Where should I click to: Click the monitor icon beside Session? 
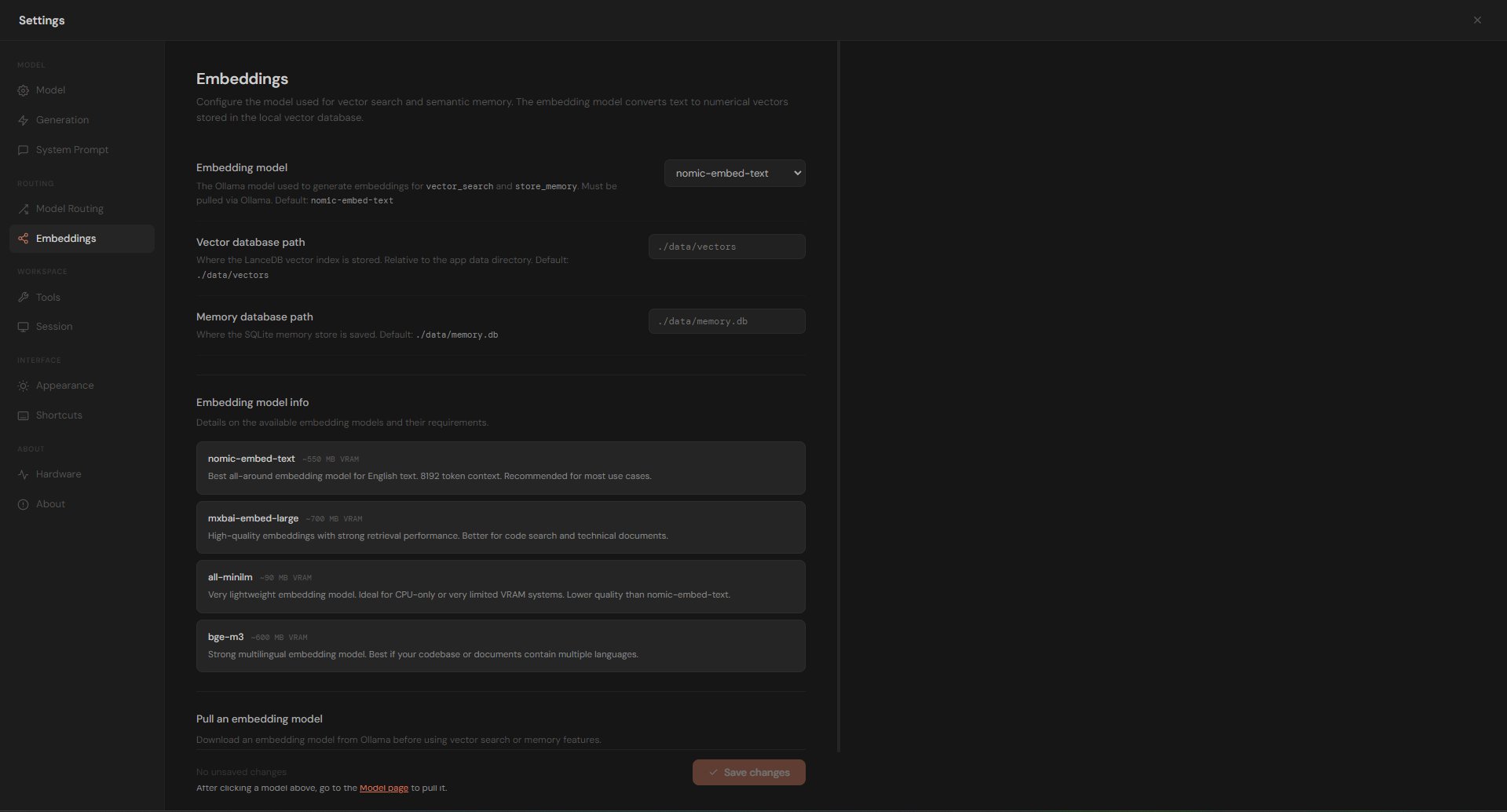pyautogui.click(x=24, y=327)
